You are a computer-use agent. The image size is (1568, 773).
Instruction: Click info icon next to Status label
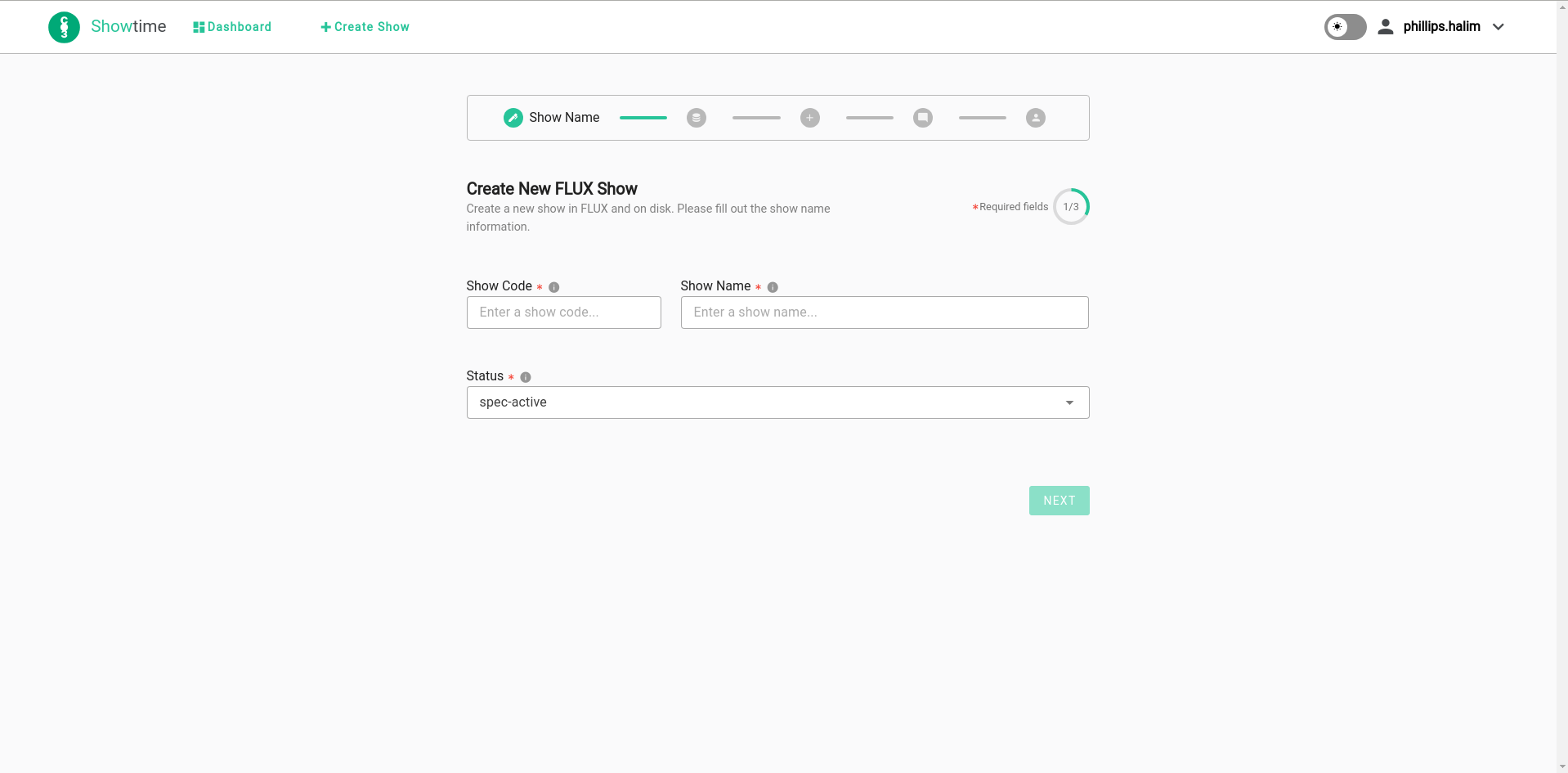coord(526,377)
